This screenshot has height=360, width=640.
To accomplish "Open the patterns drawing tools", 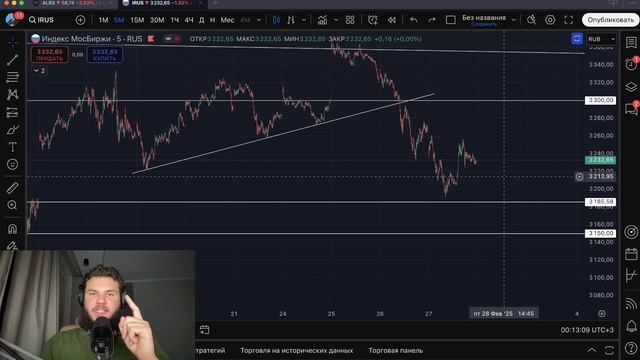I will tap(12, 95).
